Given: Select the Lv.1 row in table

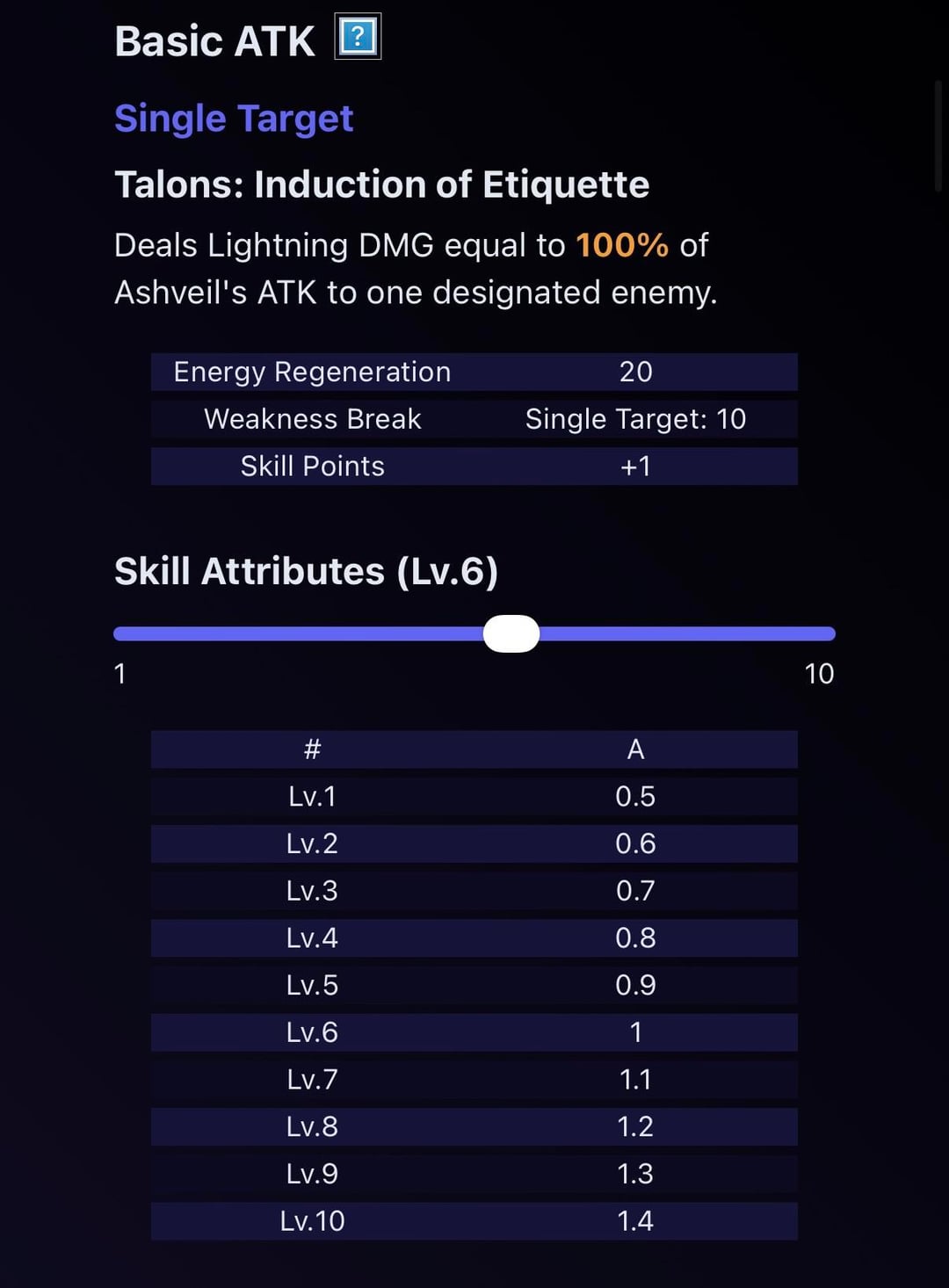Looking at the screenshot, I should (474, 797).
